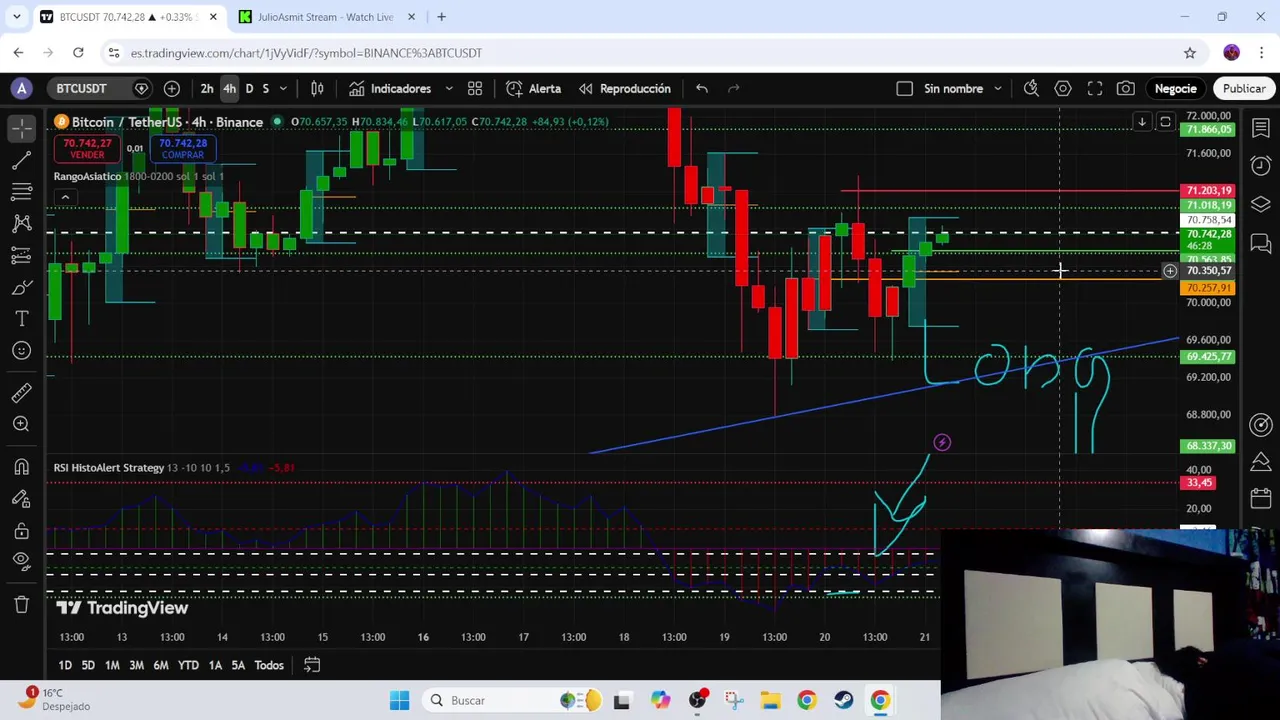The height and width of the screenshot is (720, 1280).
Task: Click the go-to-date calendar icon
Action: 312,665
